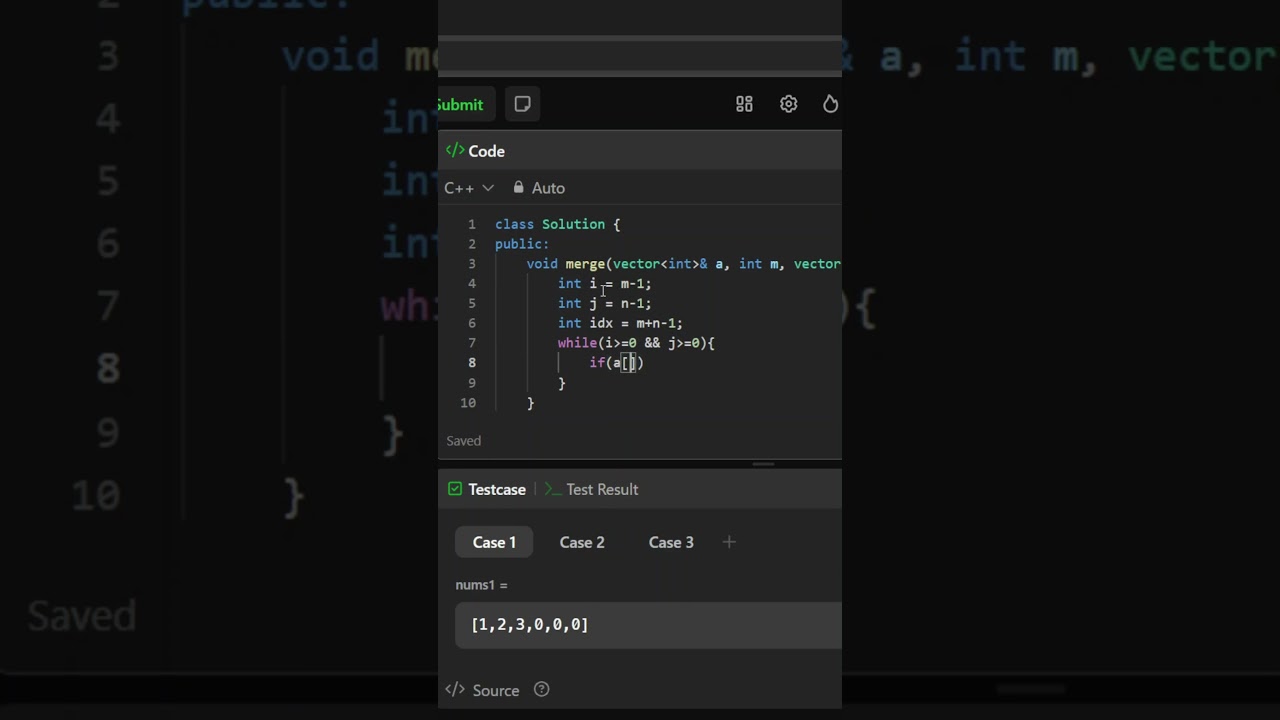Click the streak flame icon
Image resolution: width=1280 pixels, height=720 pixels.
click(x=830, y=104)
